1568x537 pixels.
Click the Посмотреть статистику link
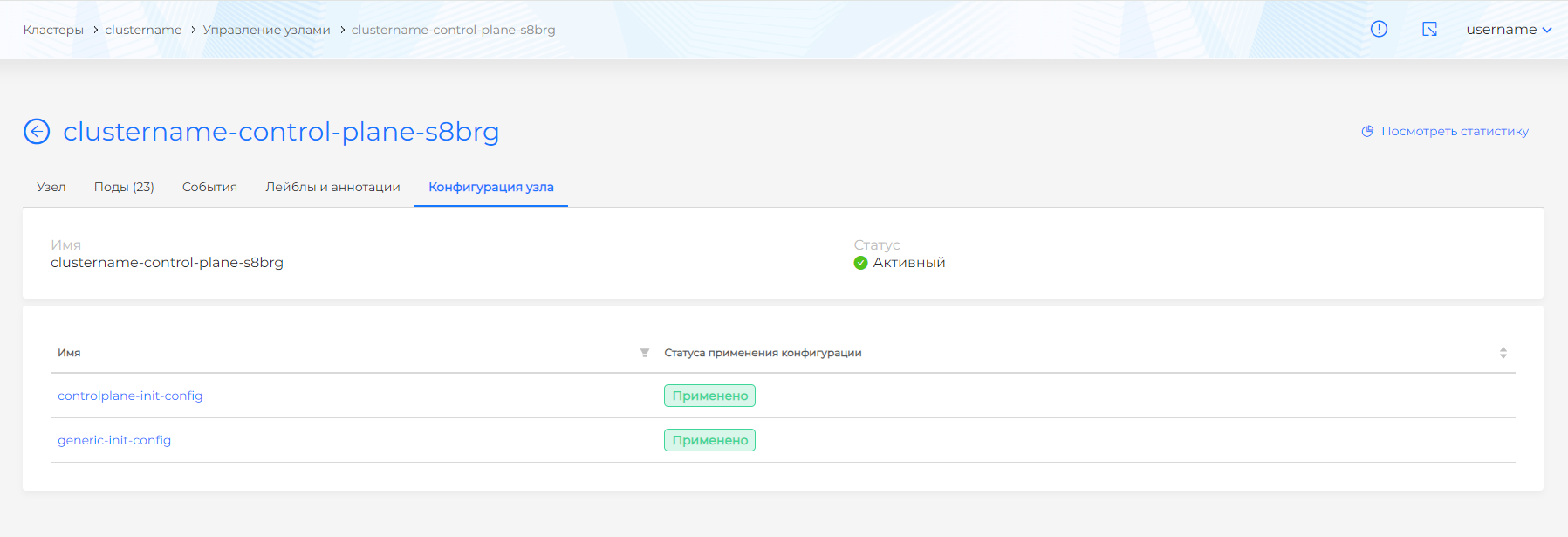click(1455, 132)
